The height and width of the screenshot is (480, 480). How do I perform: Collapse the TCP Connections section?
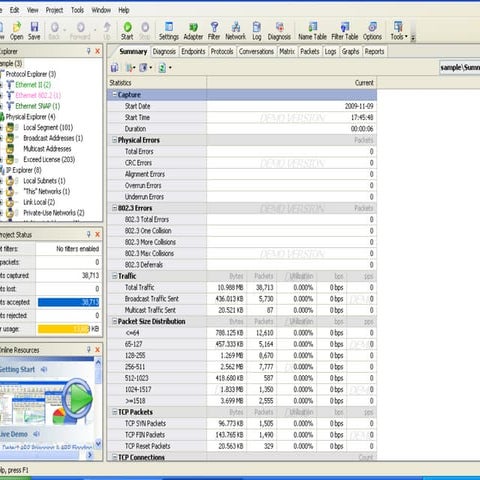[114, 457]
